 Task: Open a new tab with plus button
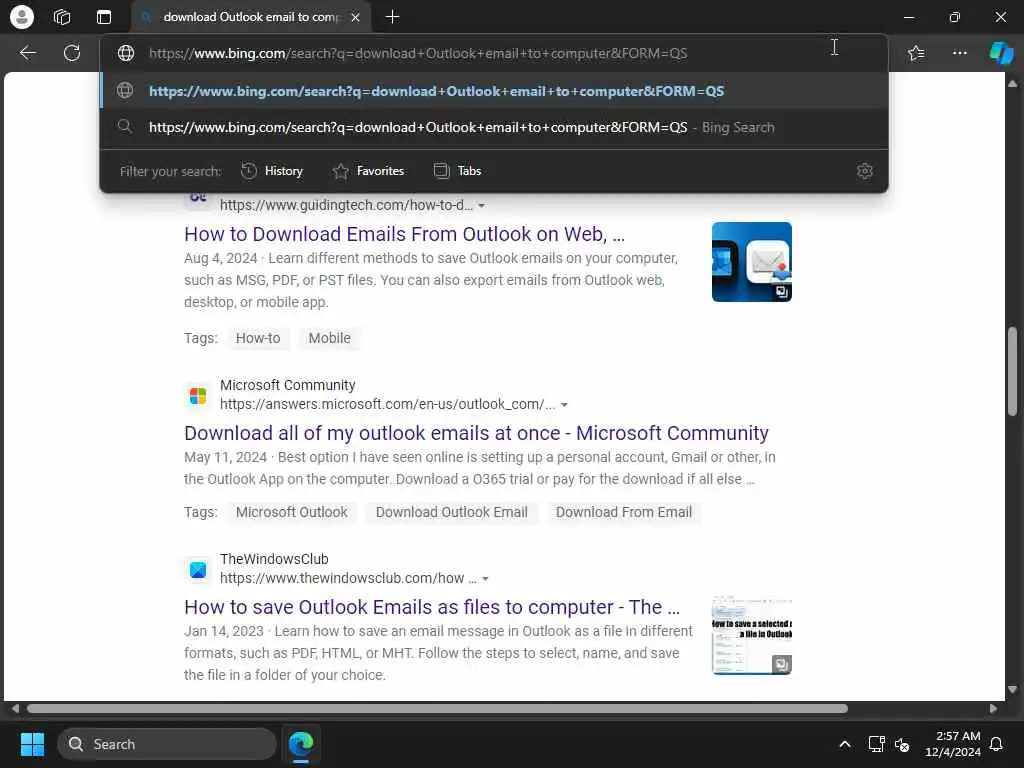click(392, 17)
